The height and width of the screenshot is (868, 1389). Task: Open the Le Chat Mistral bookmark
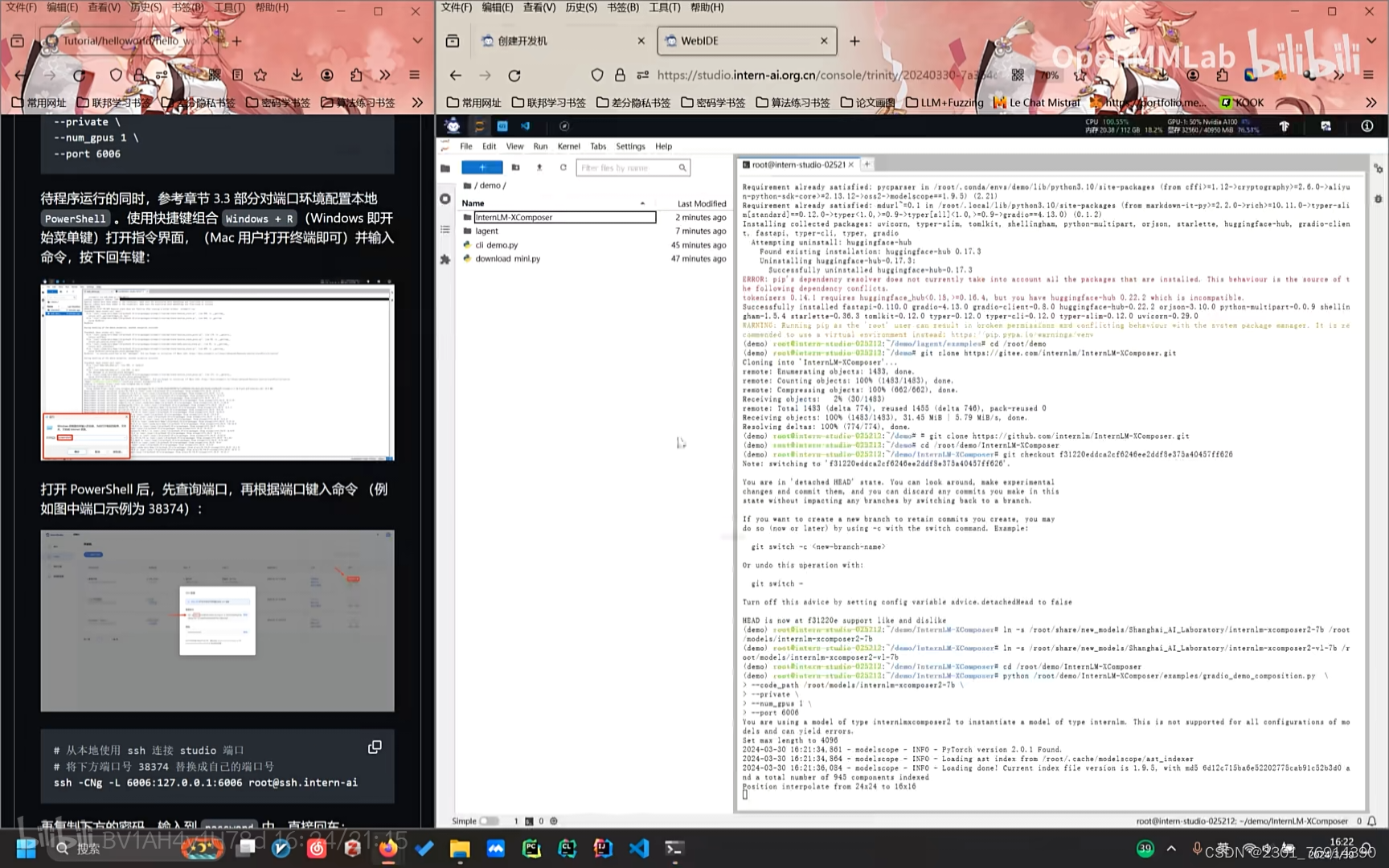click(x=1037, y=102)
